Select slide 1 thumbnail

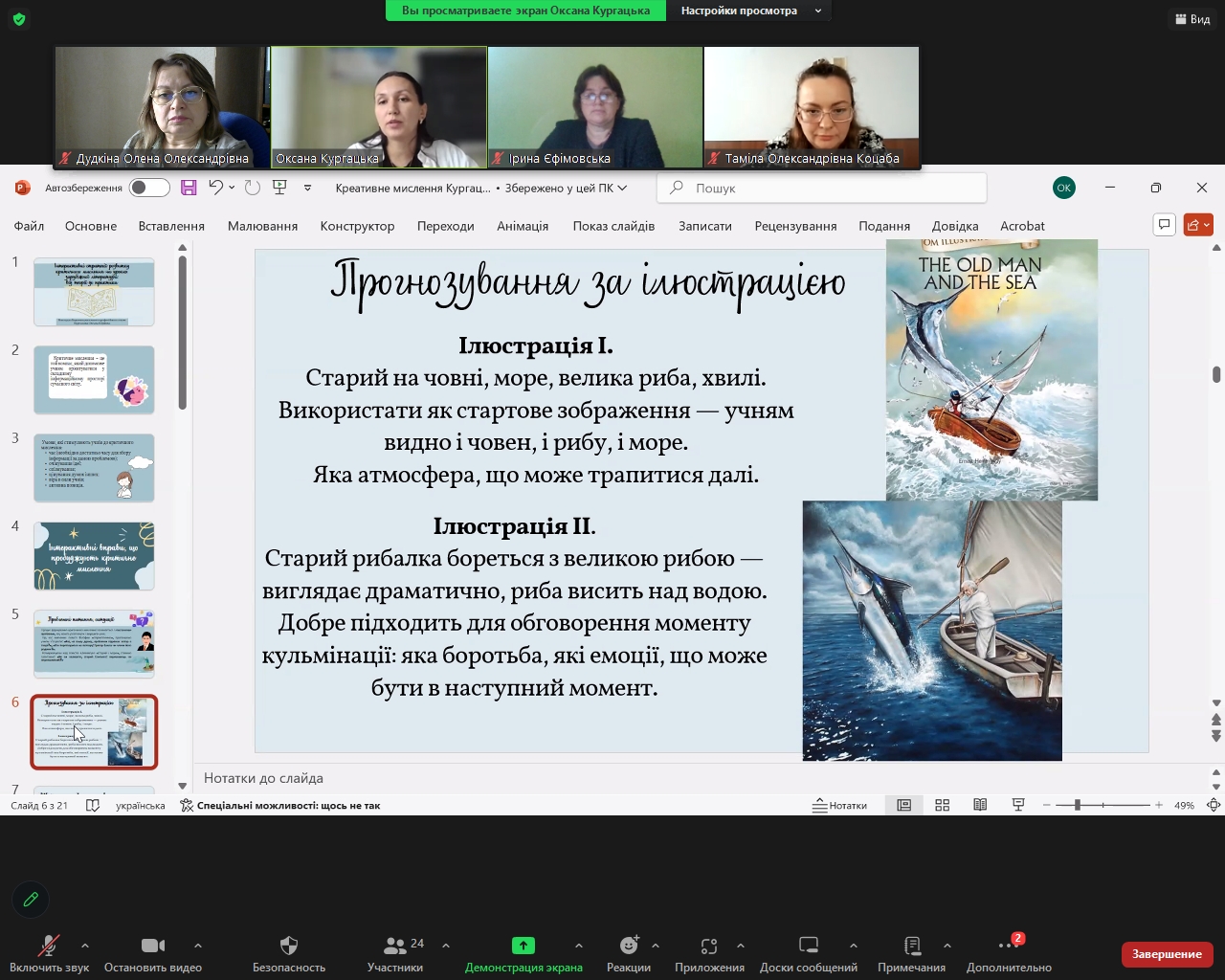(94, 292)
